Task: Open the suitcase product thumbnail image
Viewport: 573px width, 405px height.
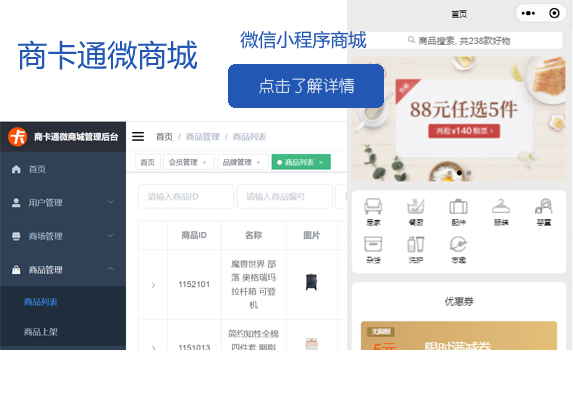Action: point(311,282)
